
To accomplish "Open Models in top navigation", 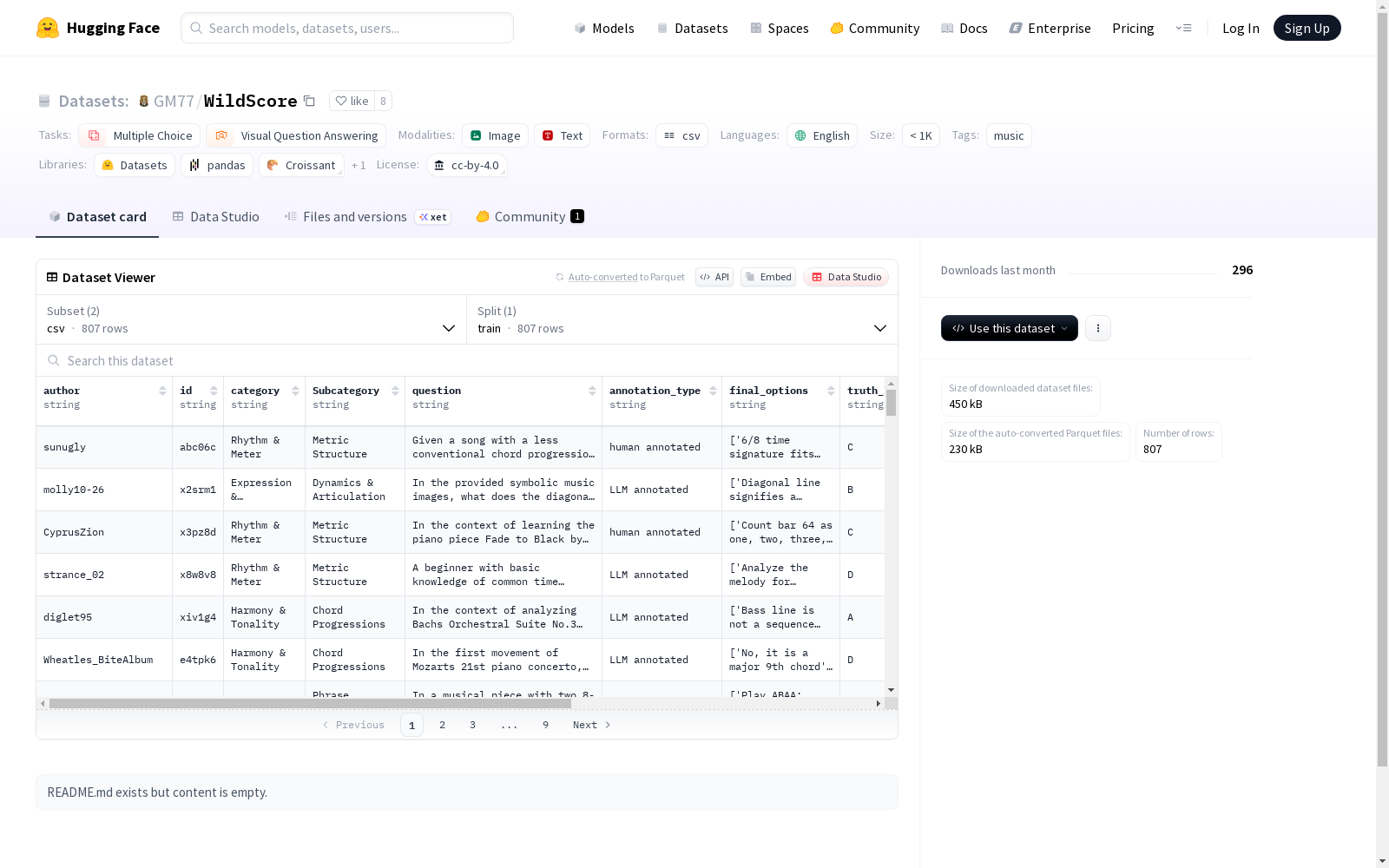I will [604, 28].
